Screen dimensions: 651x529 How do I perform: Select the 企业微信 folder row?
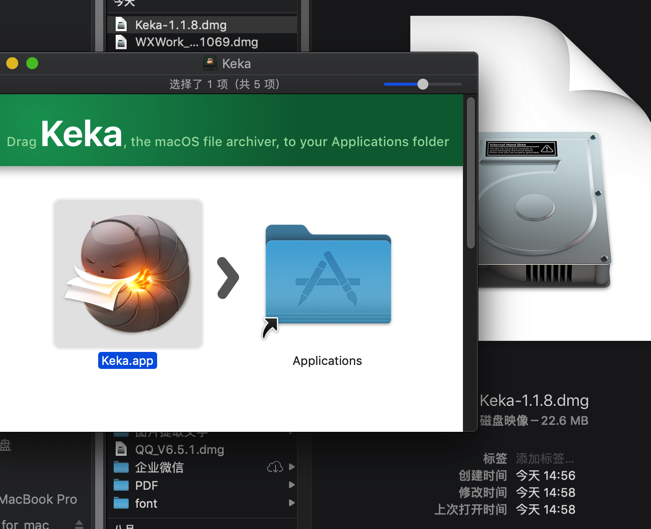coord(202,467)
